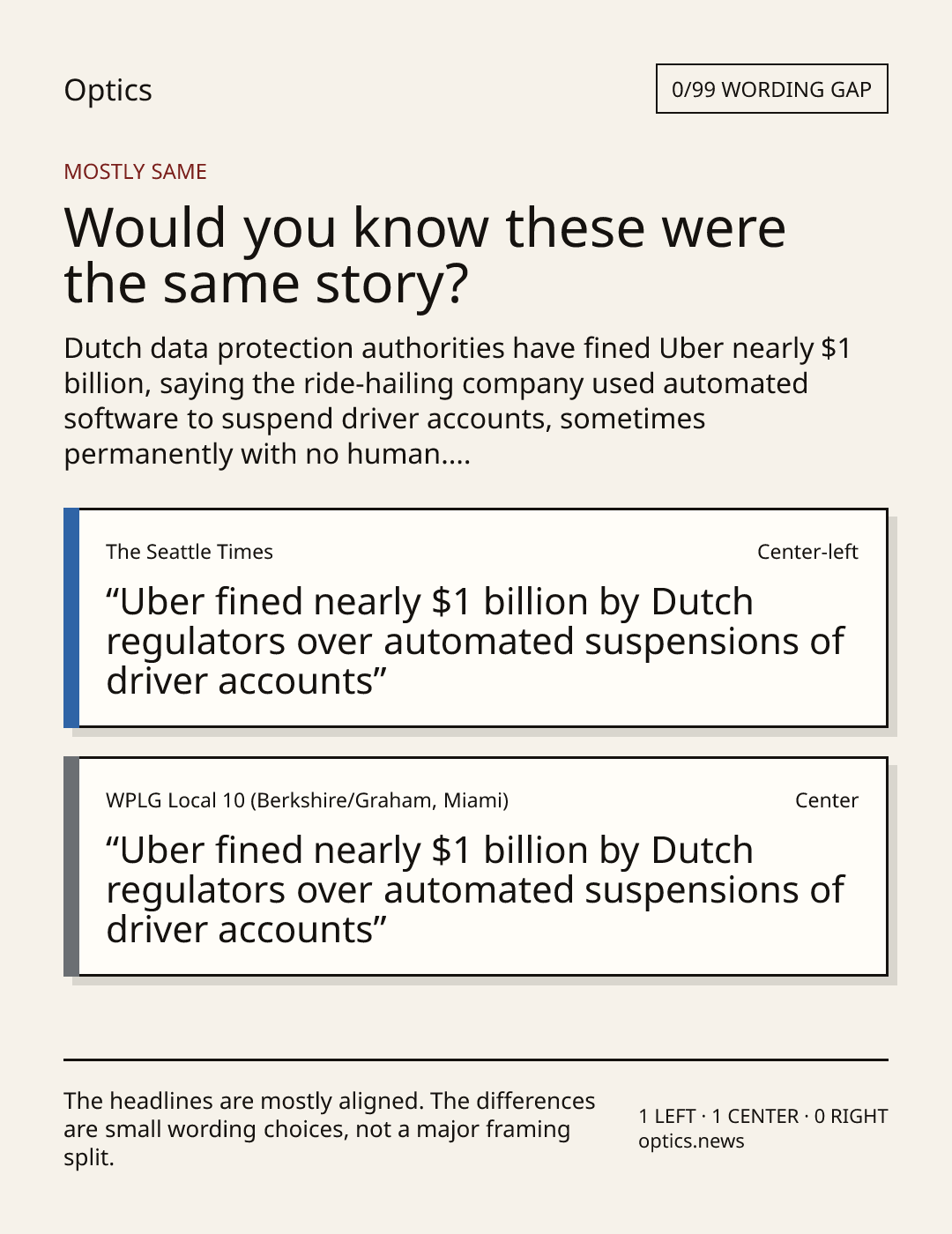Open WPLG Local 10 source name

(307, 800)
